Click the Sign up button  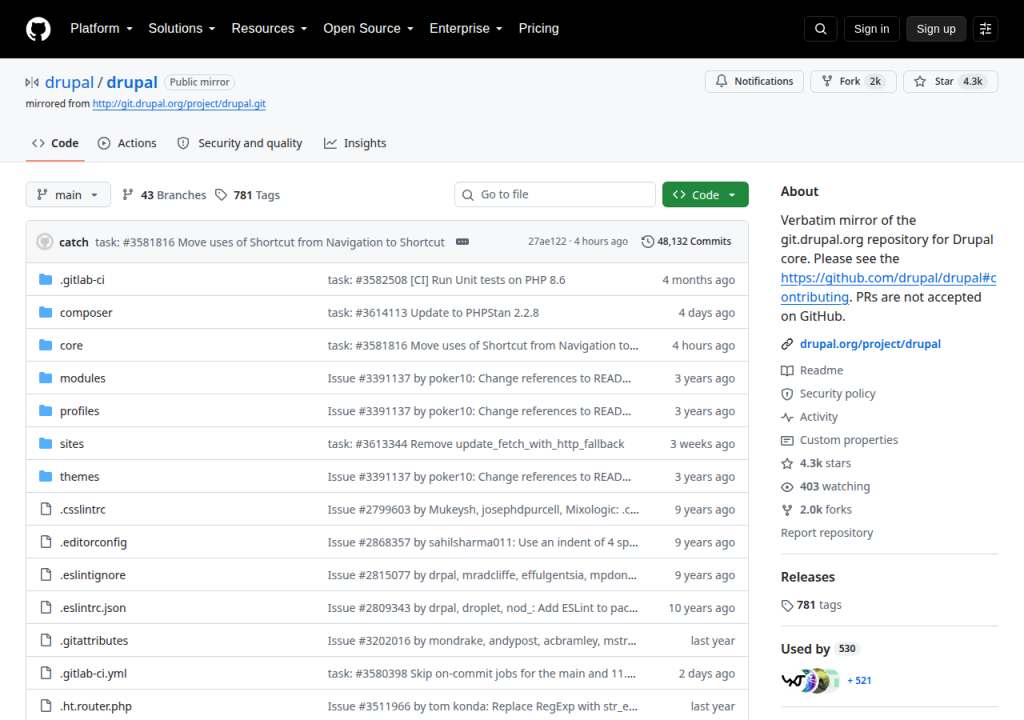(936, 29)
